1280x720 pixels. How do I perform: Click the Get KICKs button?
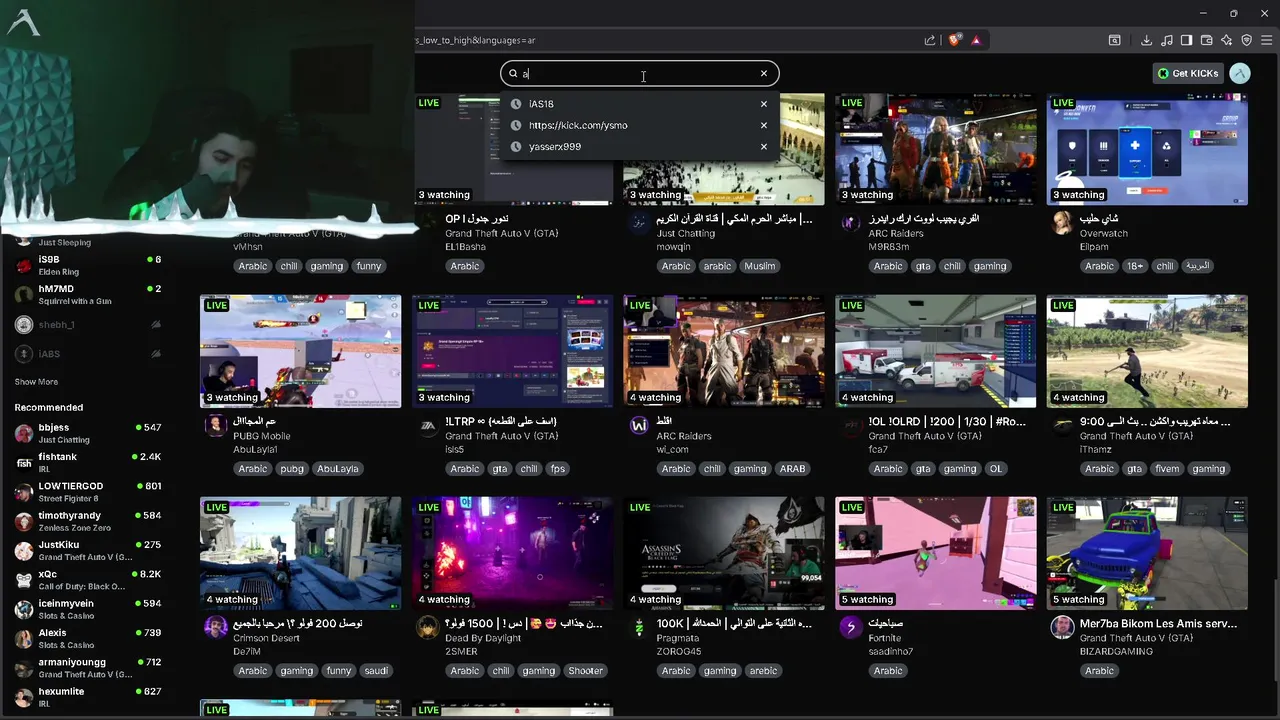click(x=1189, y=73)
